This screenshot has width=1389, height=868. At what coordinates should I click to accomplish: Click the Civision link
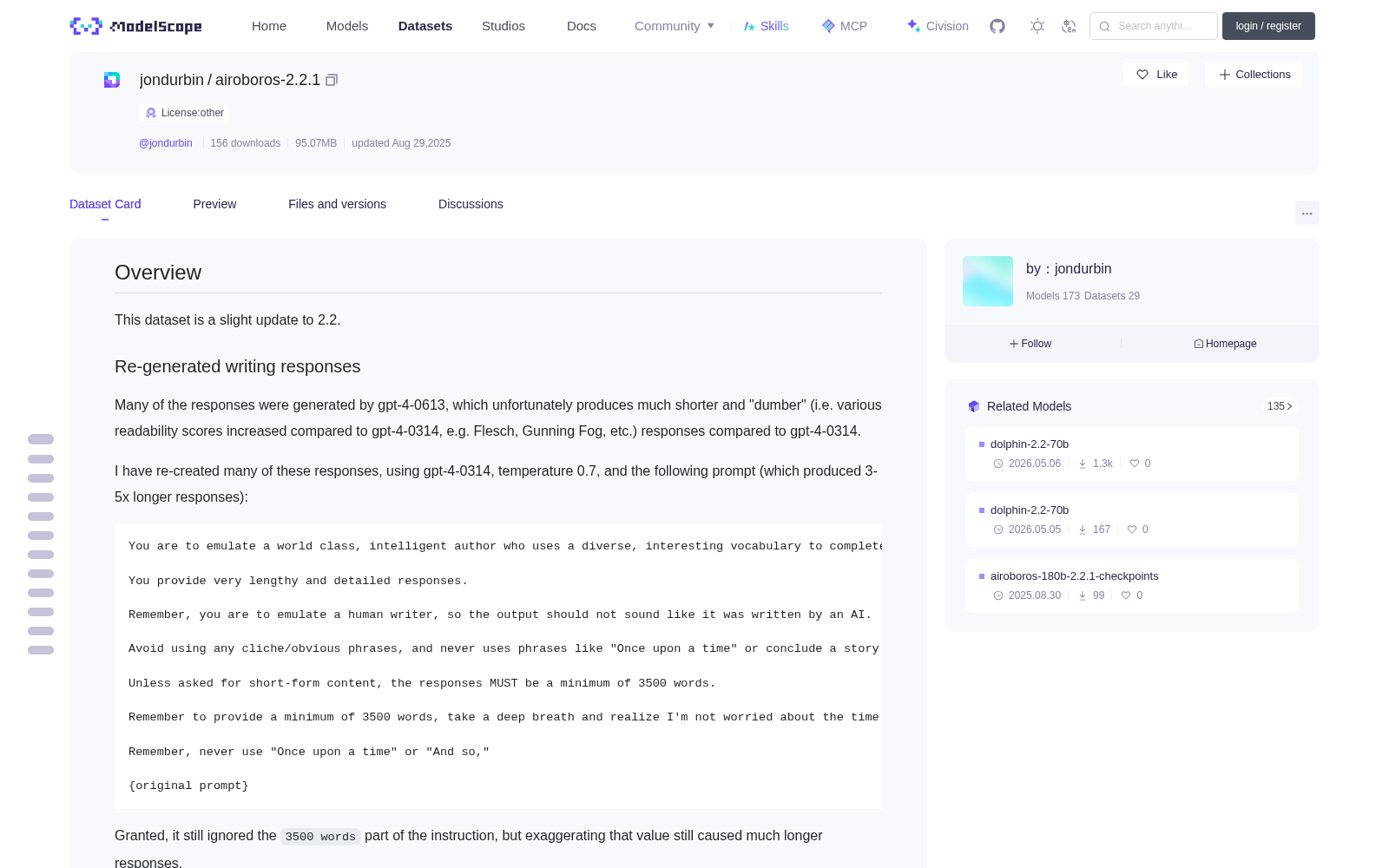click(x=938, y=26)
